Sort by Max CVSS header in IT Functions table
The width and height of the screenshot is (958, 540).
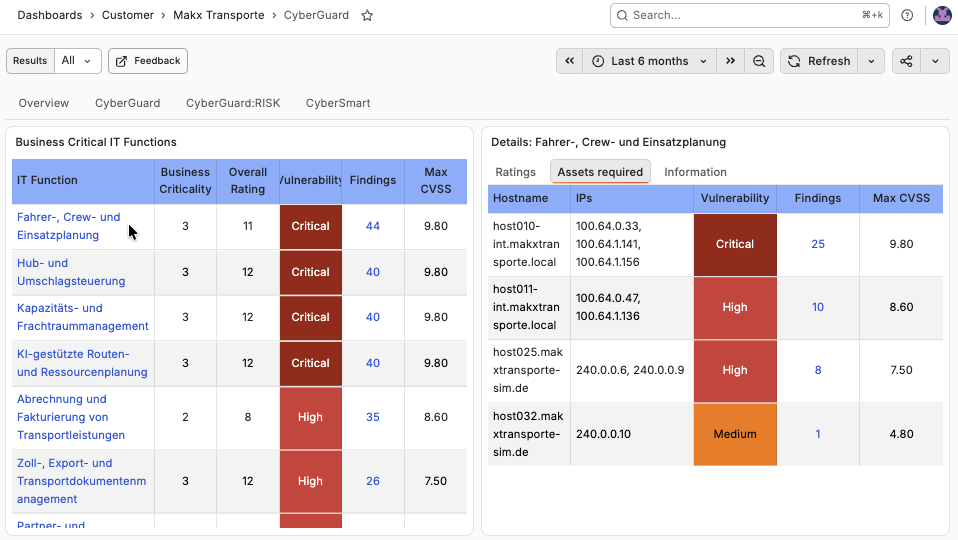coord(436,181)
